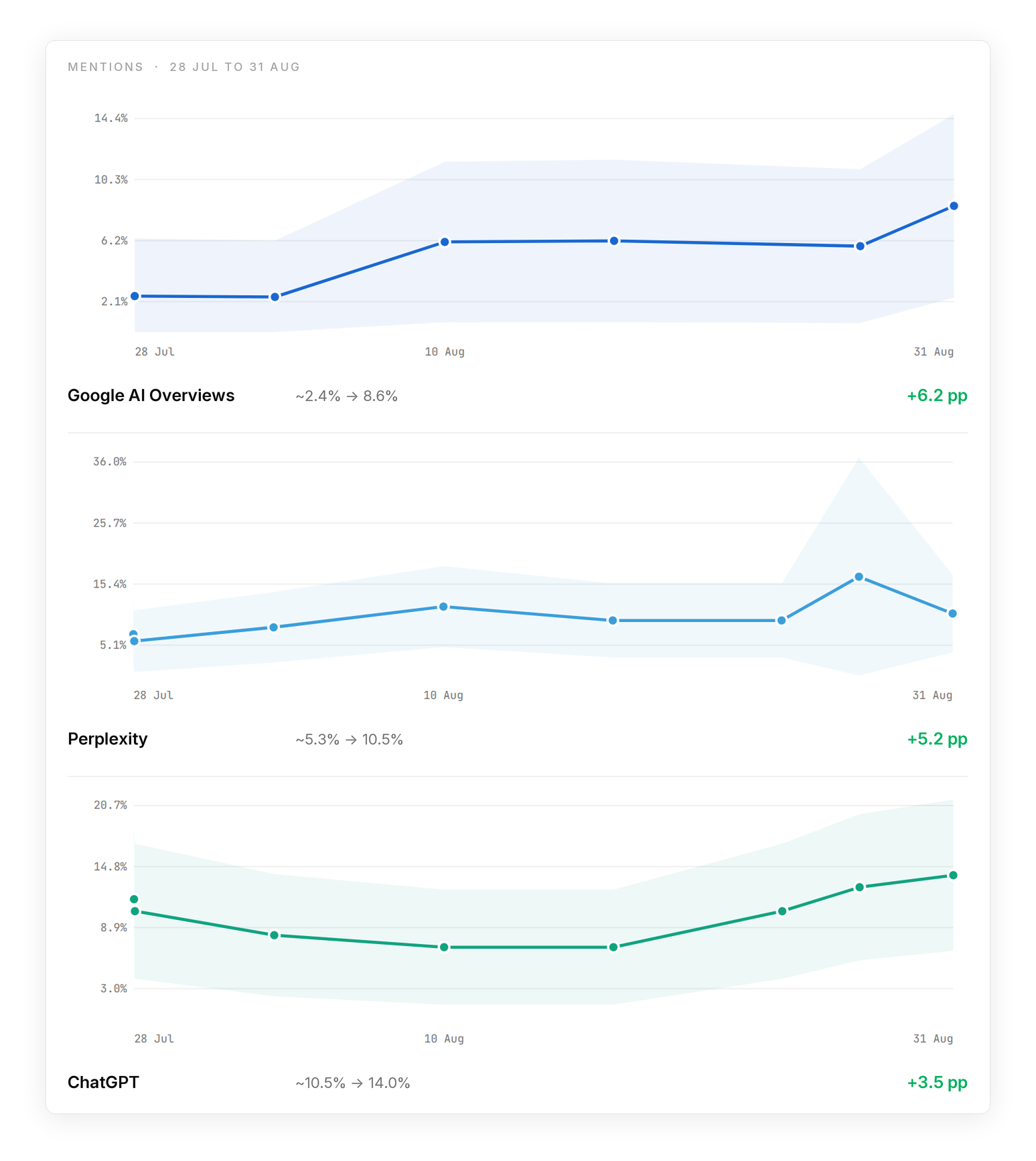Click the Mentions date range header
This screenshot has height=1161, width=1036.
click(183, 67)
